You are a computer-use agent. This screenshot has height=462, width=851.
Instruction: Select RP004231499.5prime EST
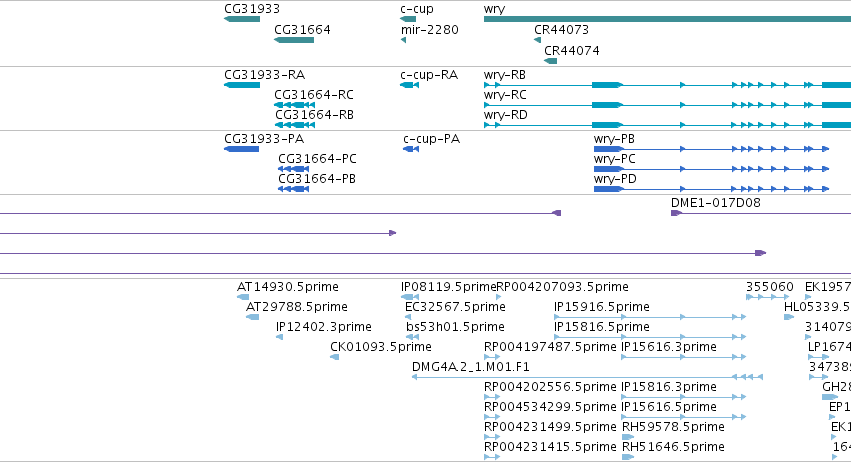coord(492,437)
